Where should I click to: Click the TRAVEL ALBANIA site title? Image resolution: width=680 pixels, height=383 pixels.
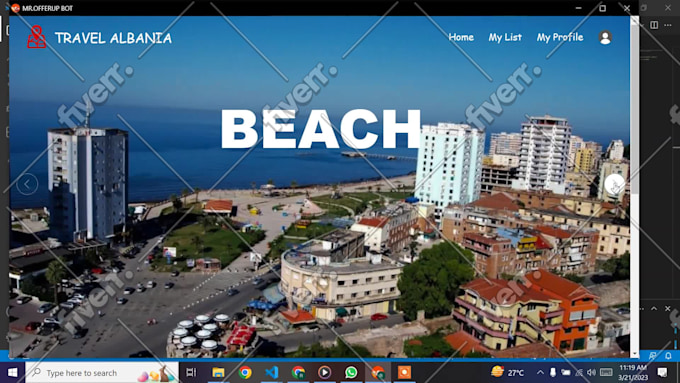point(113,38)
